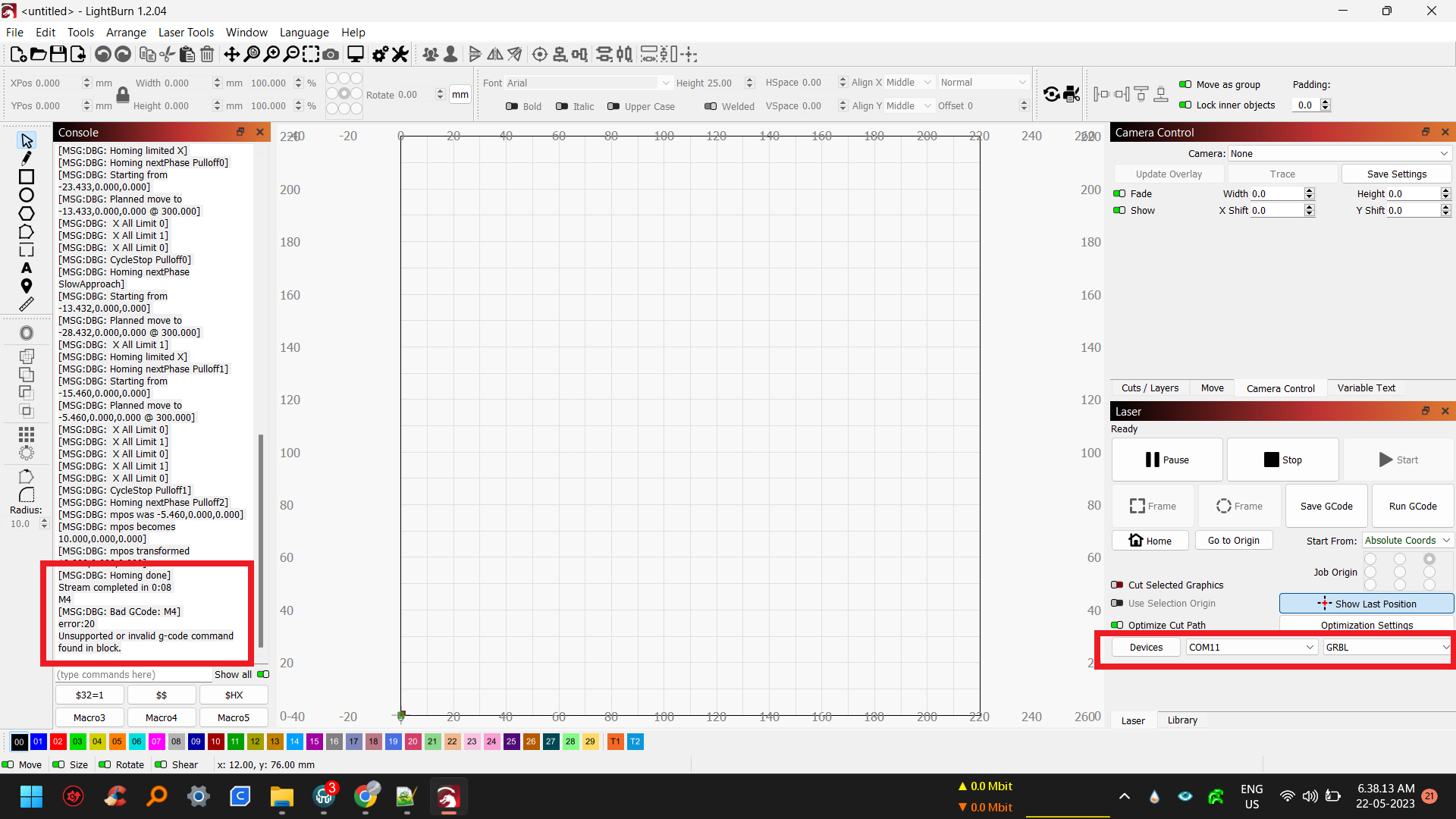1456x819 pixels.
Task: Expand the COM11 port dropdown
Action: click(x=1250, y=647)
